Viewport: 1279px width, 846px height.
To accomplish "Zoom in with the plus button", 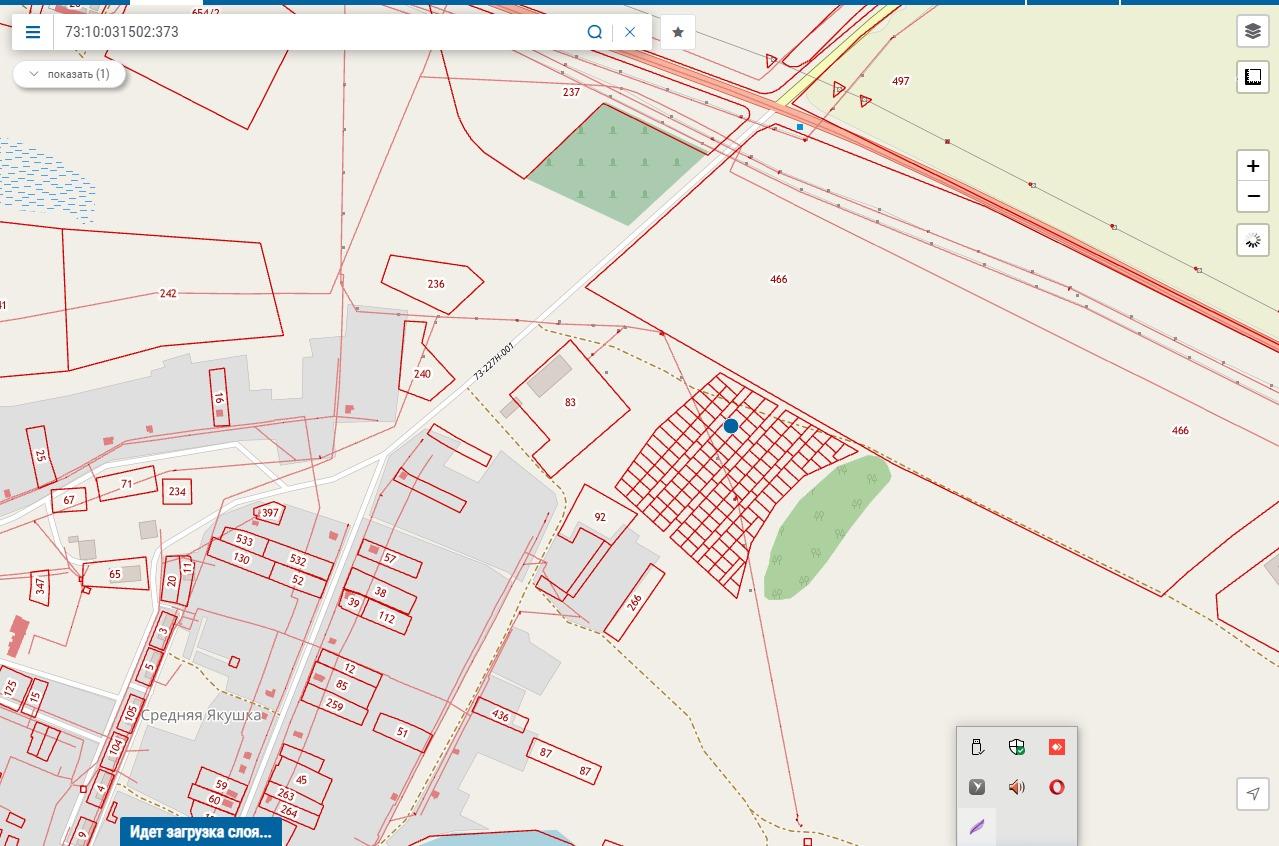I will tap(1253, 166).
